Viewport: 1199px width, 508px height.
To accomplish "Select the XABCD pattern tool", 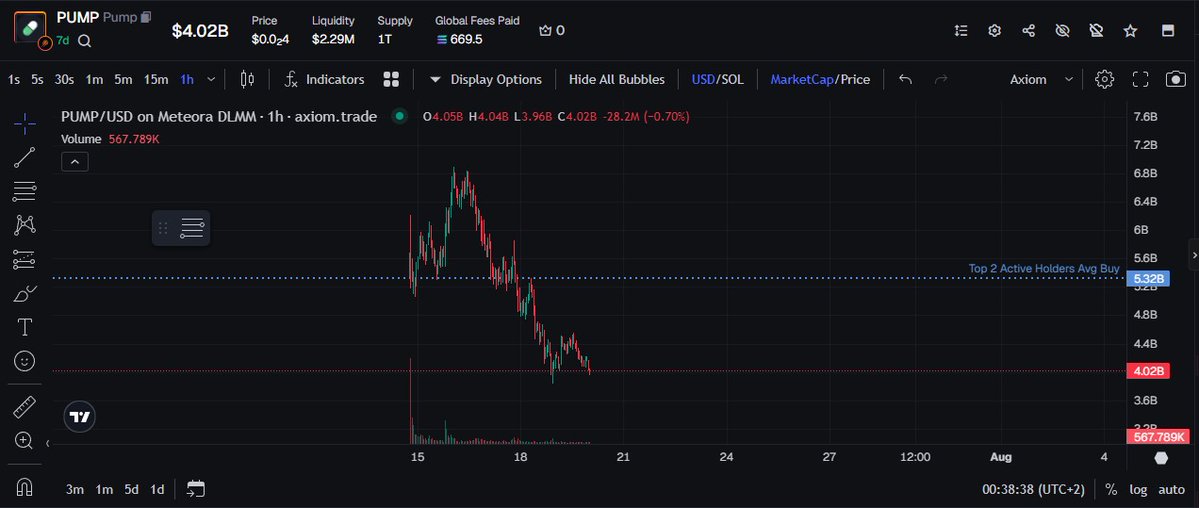I will pyautogui.click(x=24, y=225).
